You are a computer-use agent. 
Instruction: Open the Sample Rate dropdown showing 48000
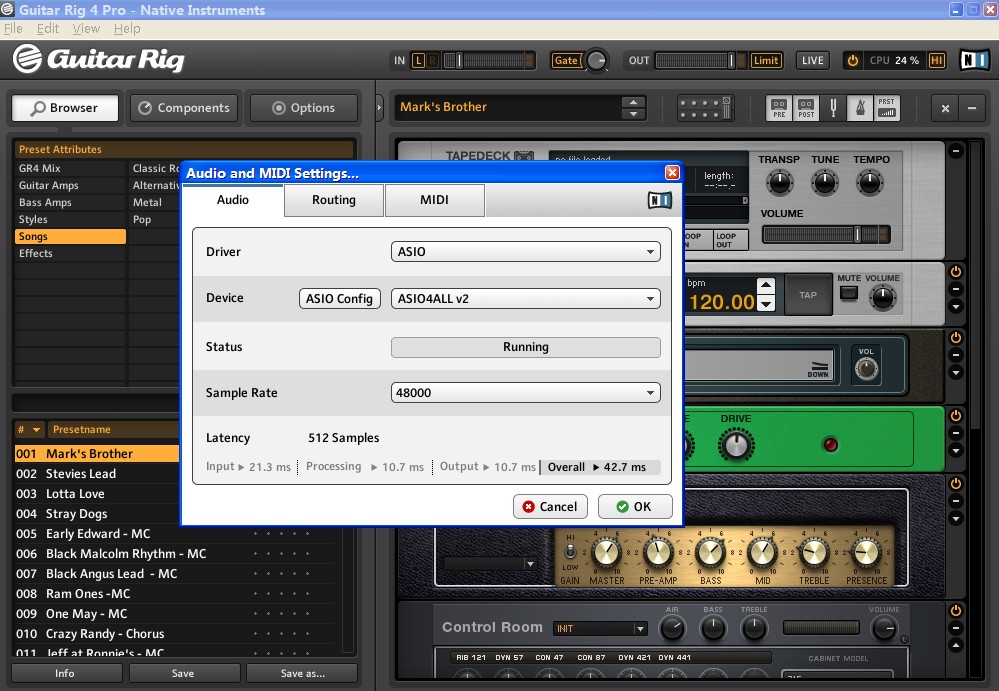pyautogui.click(x=526, y=393)
